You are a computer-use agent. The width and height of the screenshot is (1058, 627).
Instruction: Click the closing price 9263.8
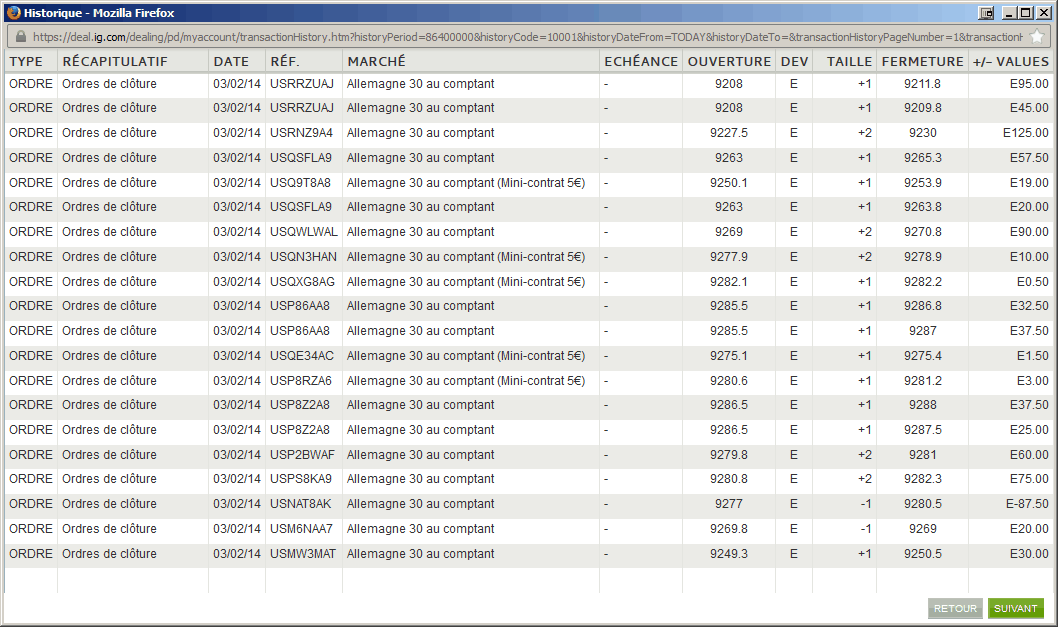click(922, 207)
